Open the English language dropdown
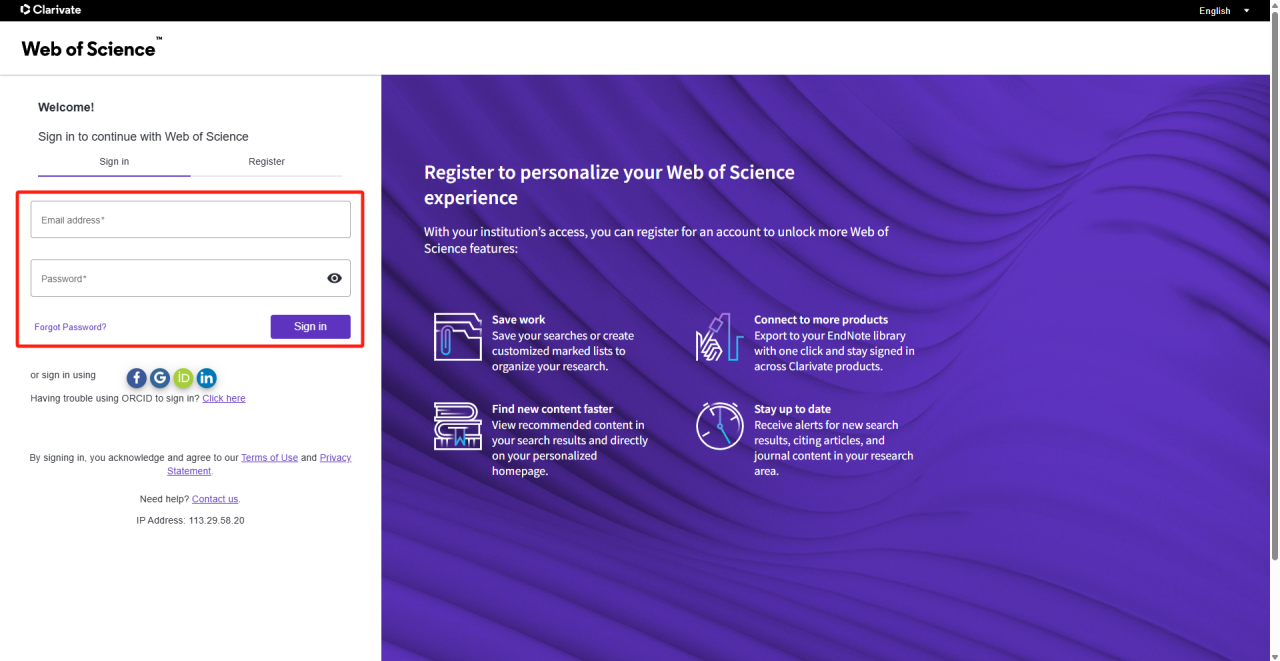 click(x=1224, y=11)
